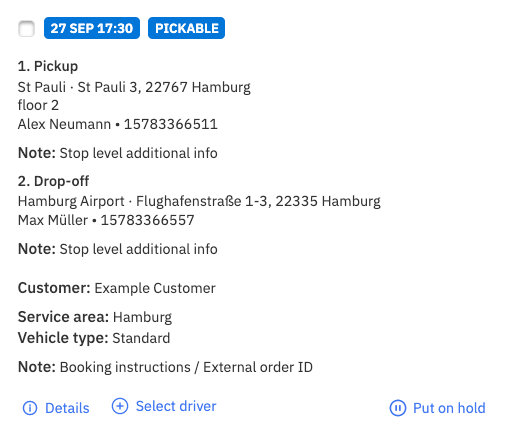Click the plus circle icon for Select driver
Image resolution: width=508 pixels, height=439 pixels.
tap(120, 406)
